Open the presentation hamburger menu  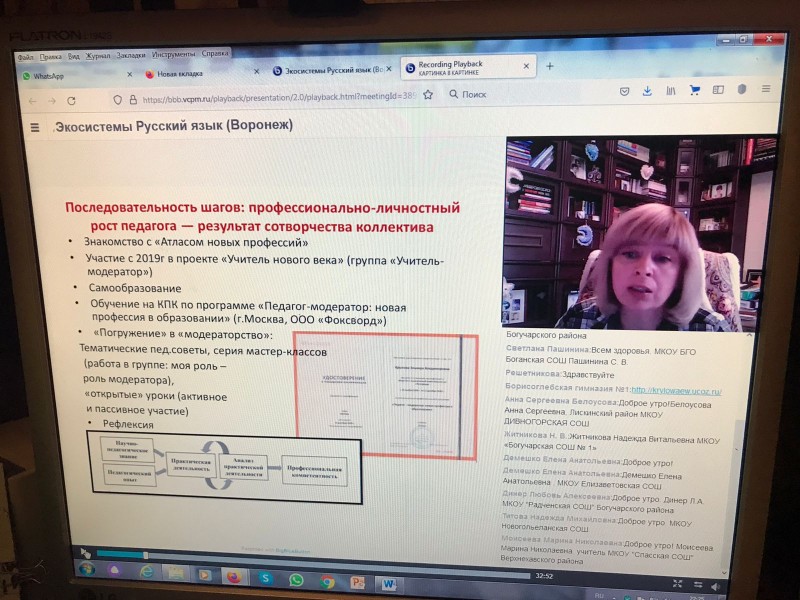pos(35,127)
